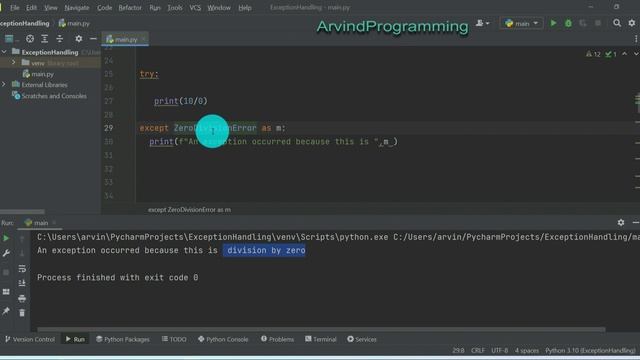640x360 pixels.
Task: Open the Terminal tool window
Action: click(321, 339)
